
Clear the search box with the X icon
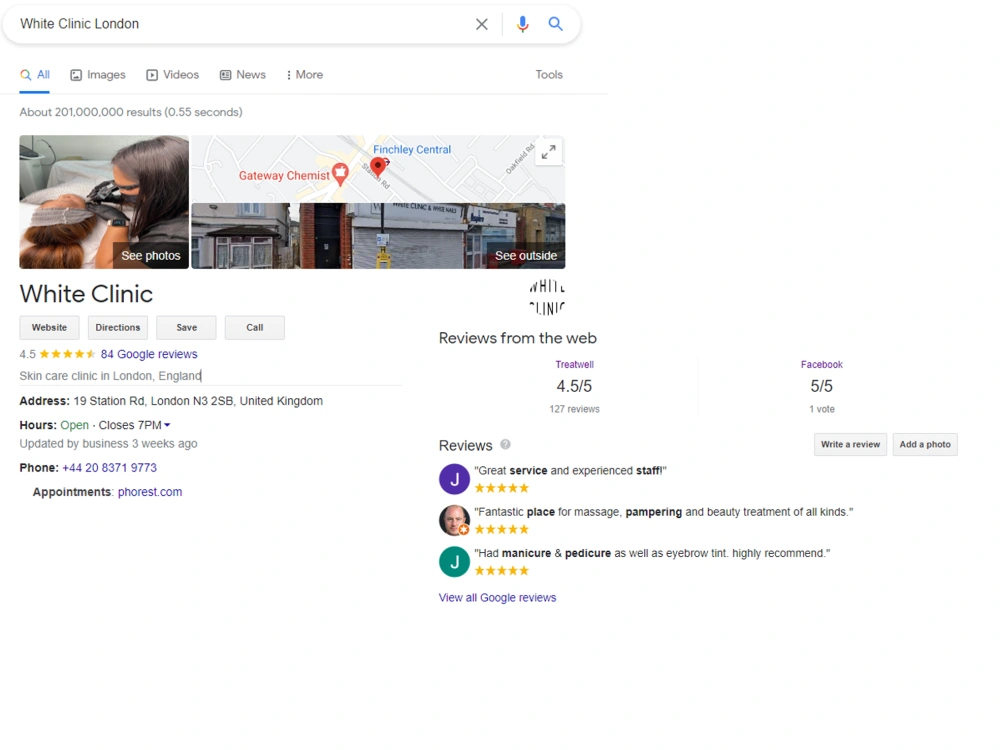(482, 24)
